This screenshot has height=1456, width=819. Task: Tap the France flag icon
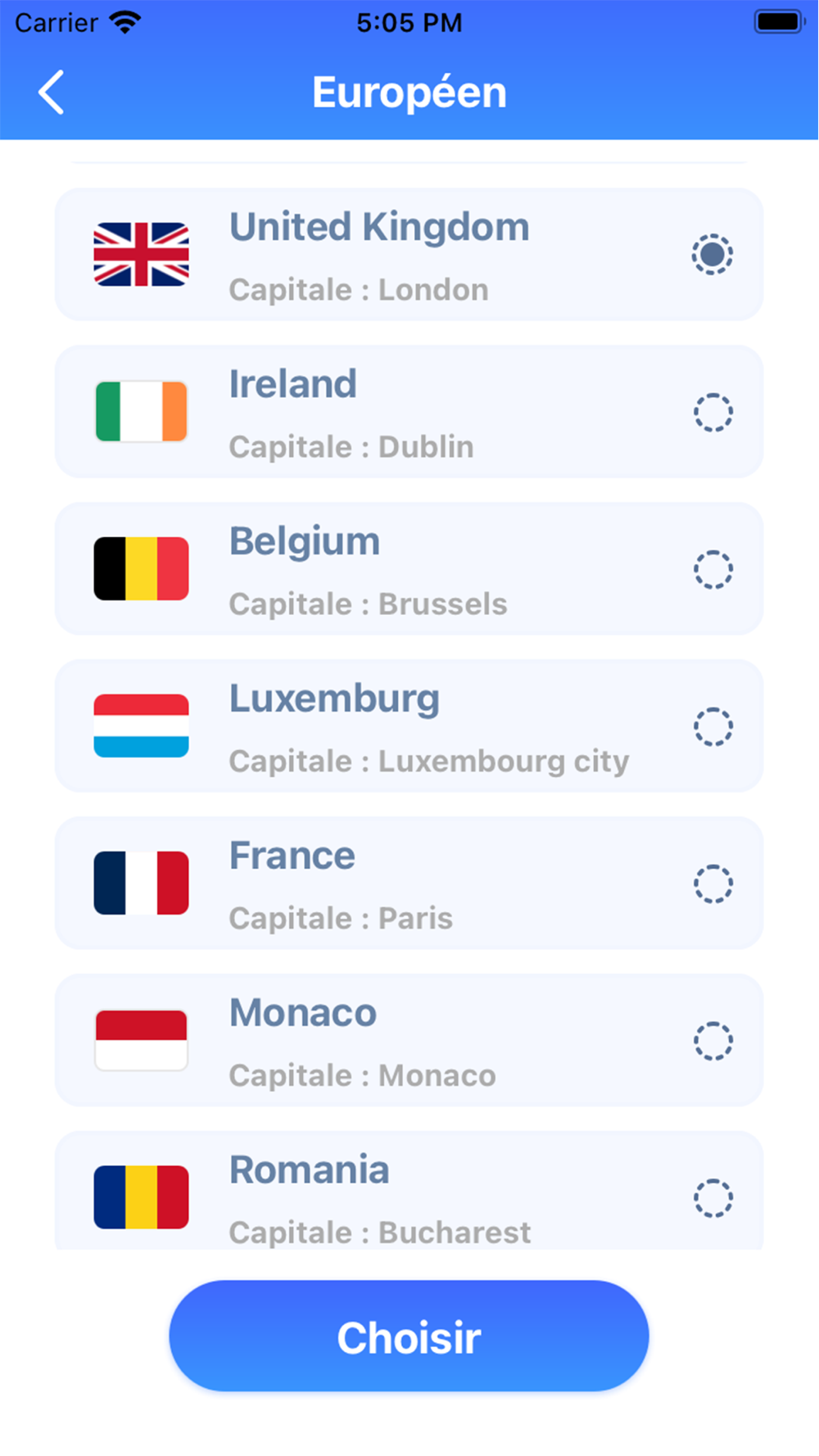141,884
